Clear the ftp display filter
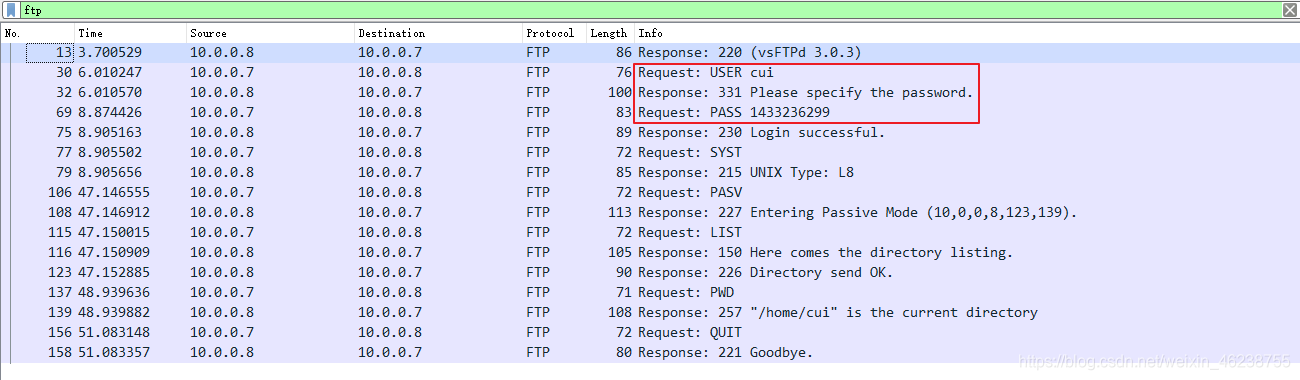 click(x=1289, y=9)
